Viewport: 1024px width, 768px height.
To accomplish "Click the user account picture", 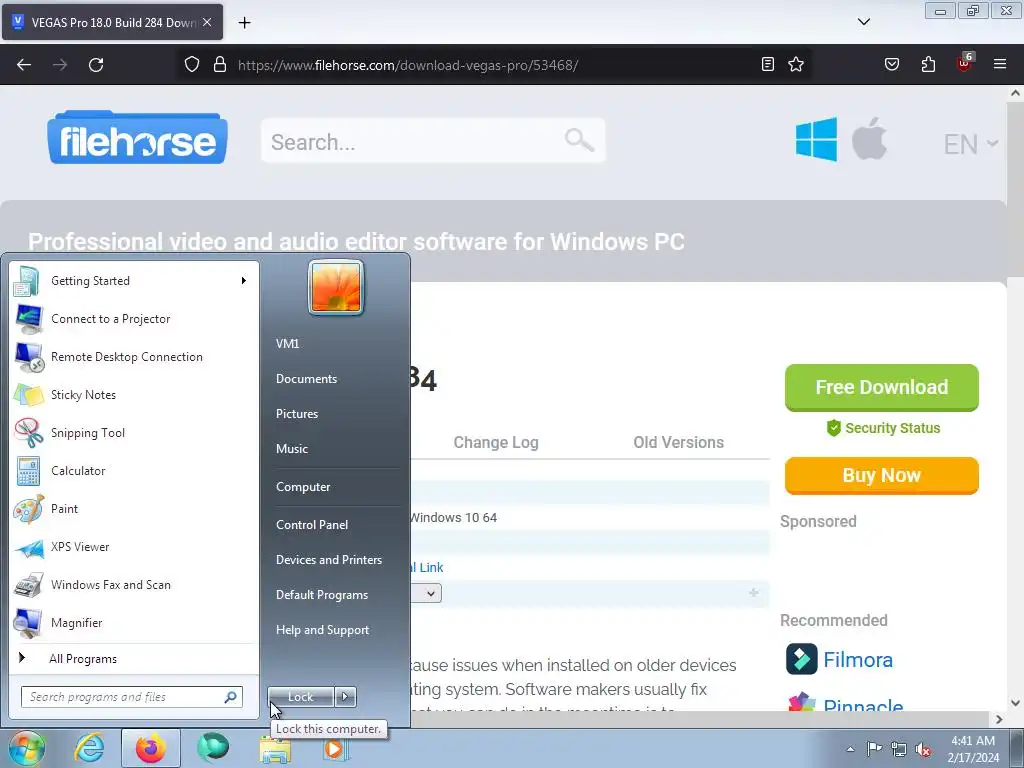I will 336,287.
